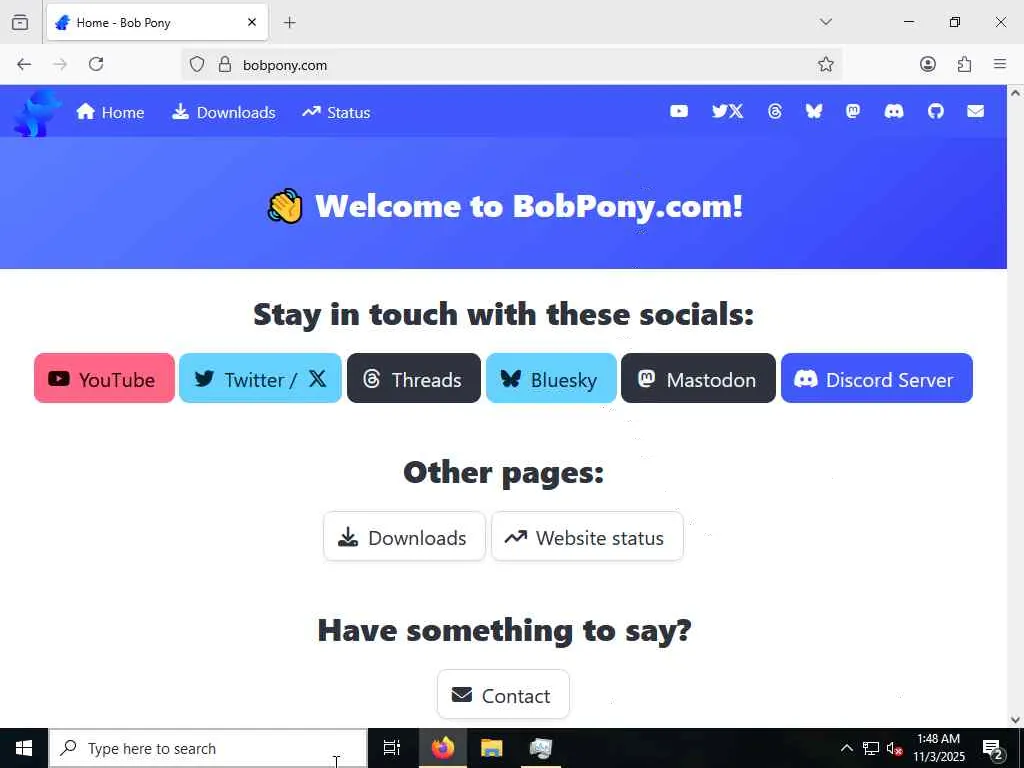Click the Discord Server button
Screen dimensions: 1024x768
tap(877, 378)
